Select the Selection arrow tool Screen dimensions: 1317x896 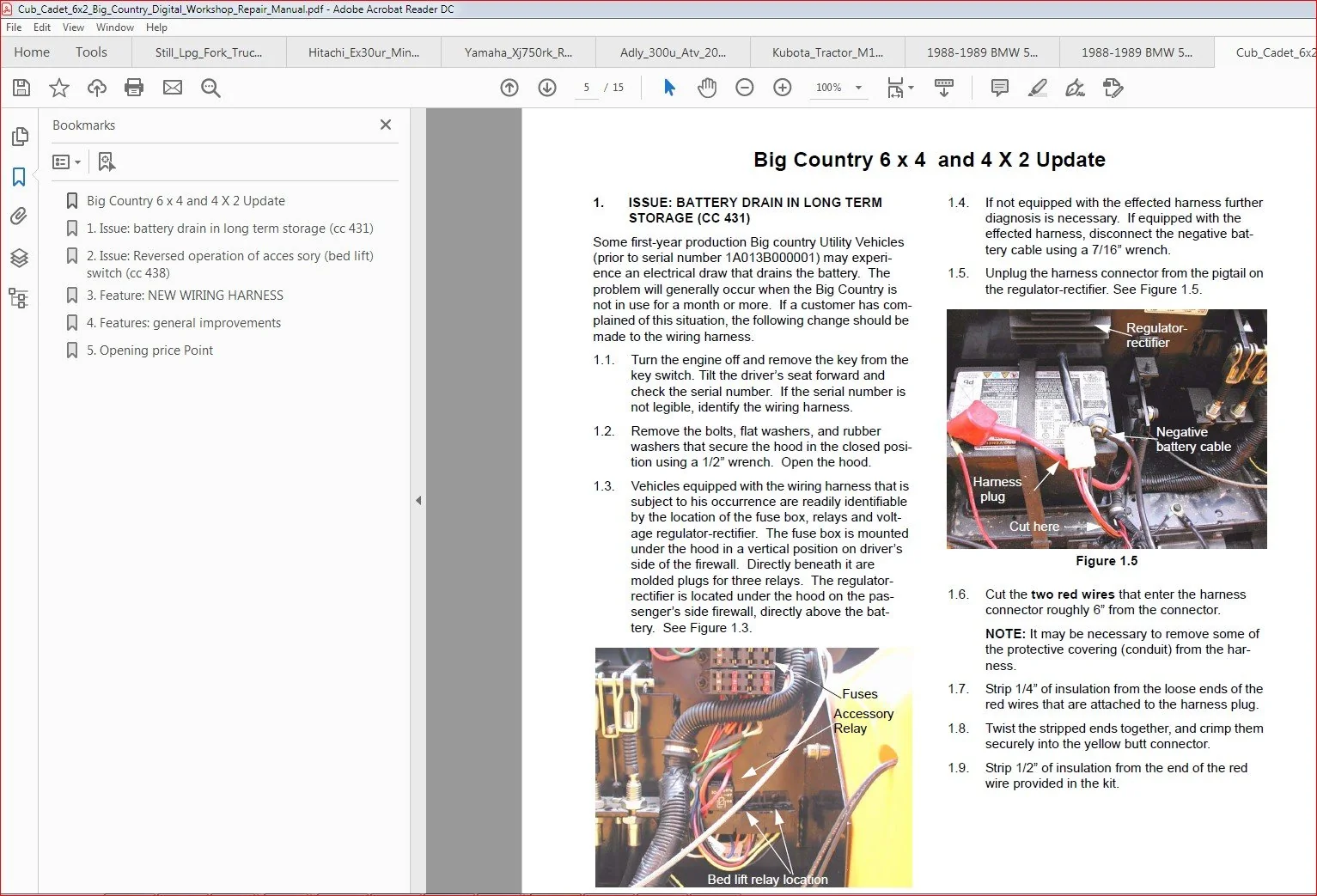(x=670, y=88)
